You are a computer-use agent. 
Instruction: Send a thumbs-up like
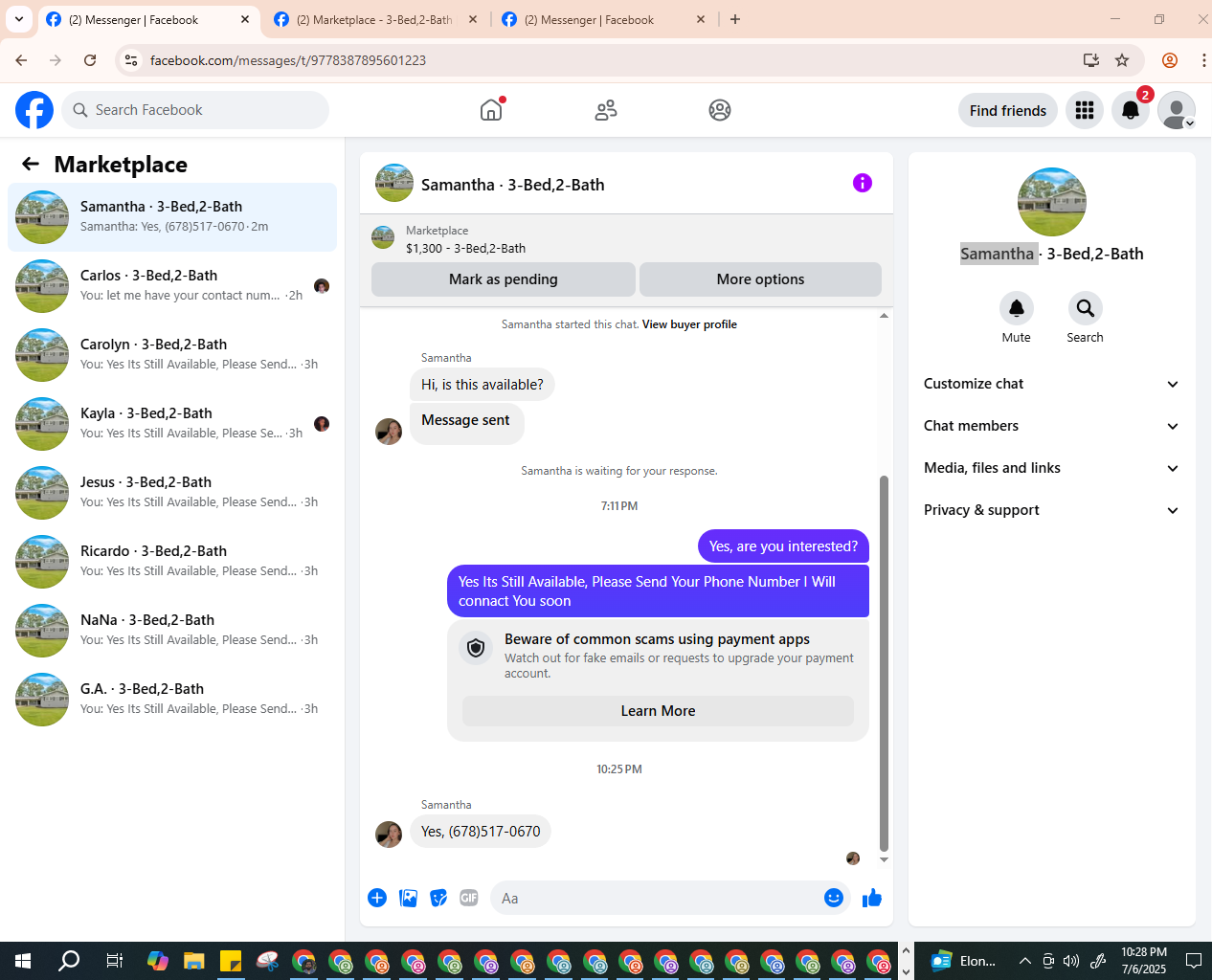click(872, 898)
